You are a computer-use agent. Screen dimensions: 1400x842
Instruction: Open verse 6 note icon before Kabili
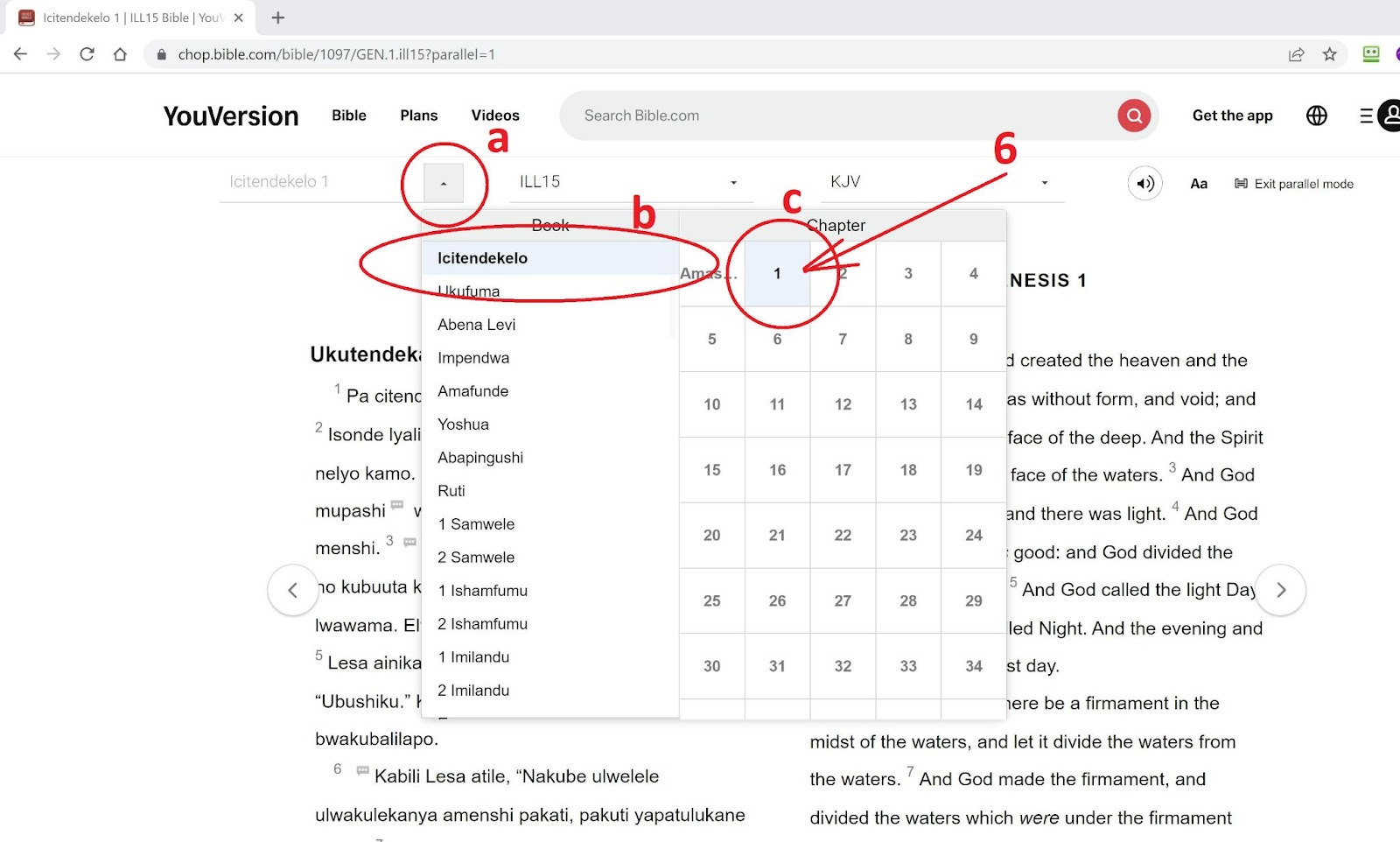[x=362, y=770]
